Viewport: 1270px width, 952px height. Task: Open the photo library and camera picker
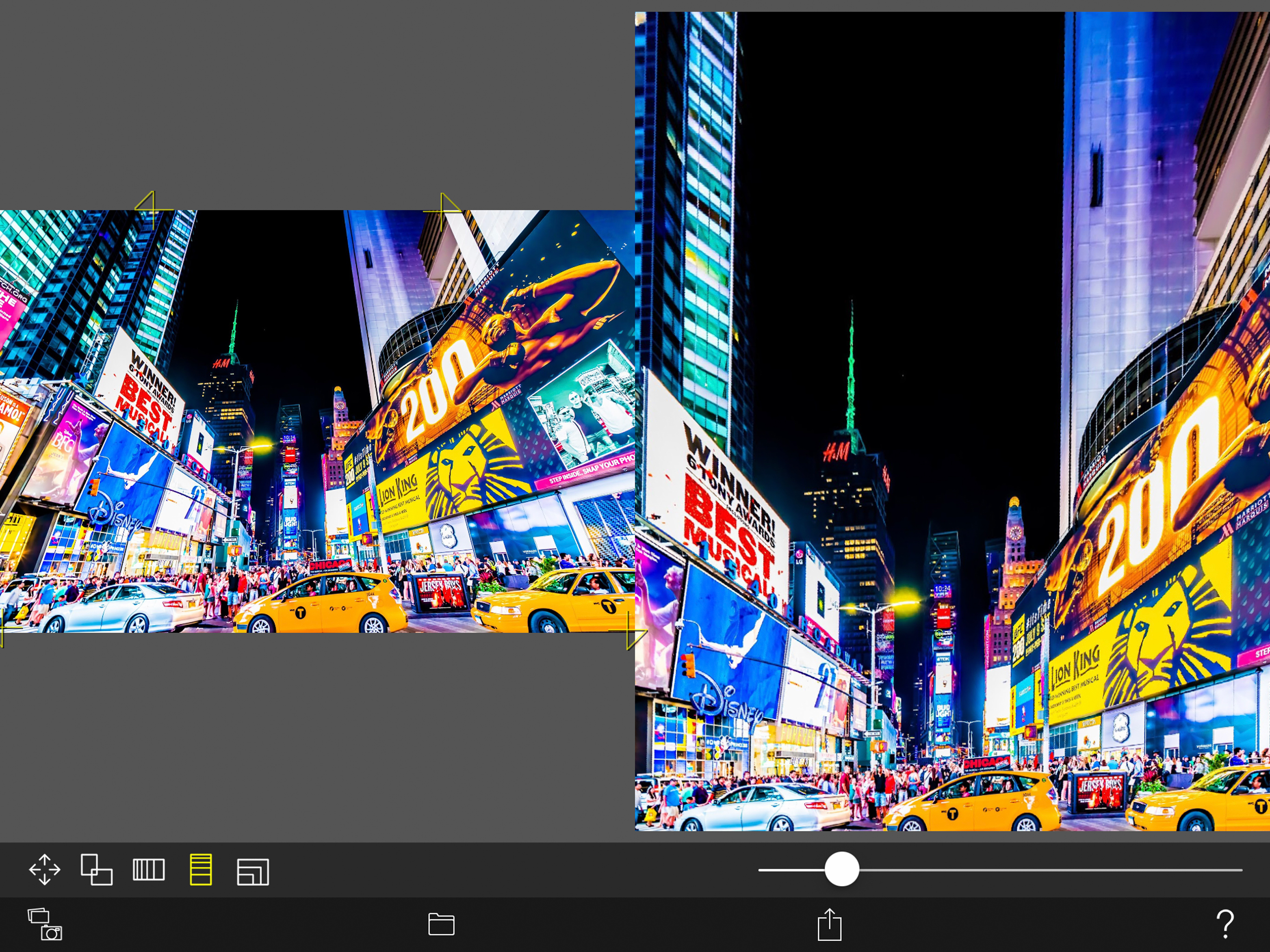(45, 924)
